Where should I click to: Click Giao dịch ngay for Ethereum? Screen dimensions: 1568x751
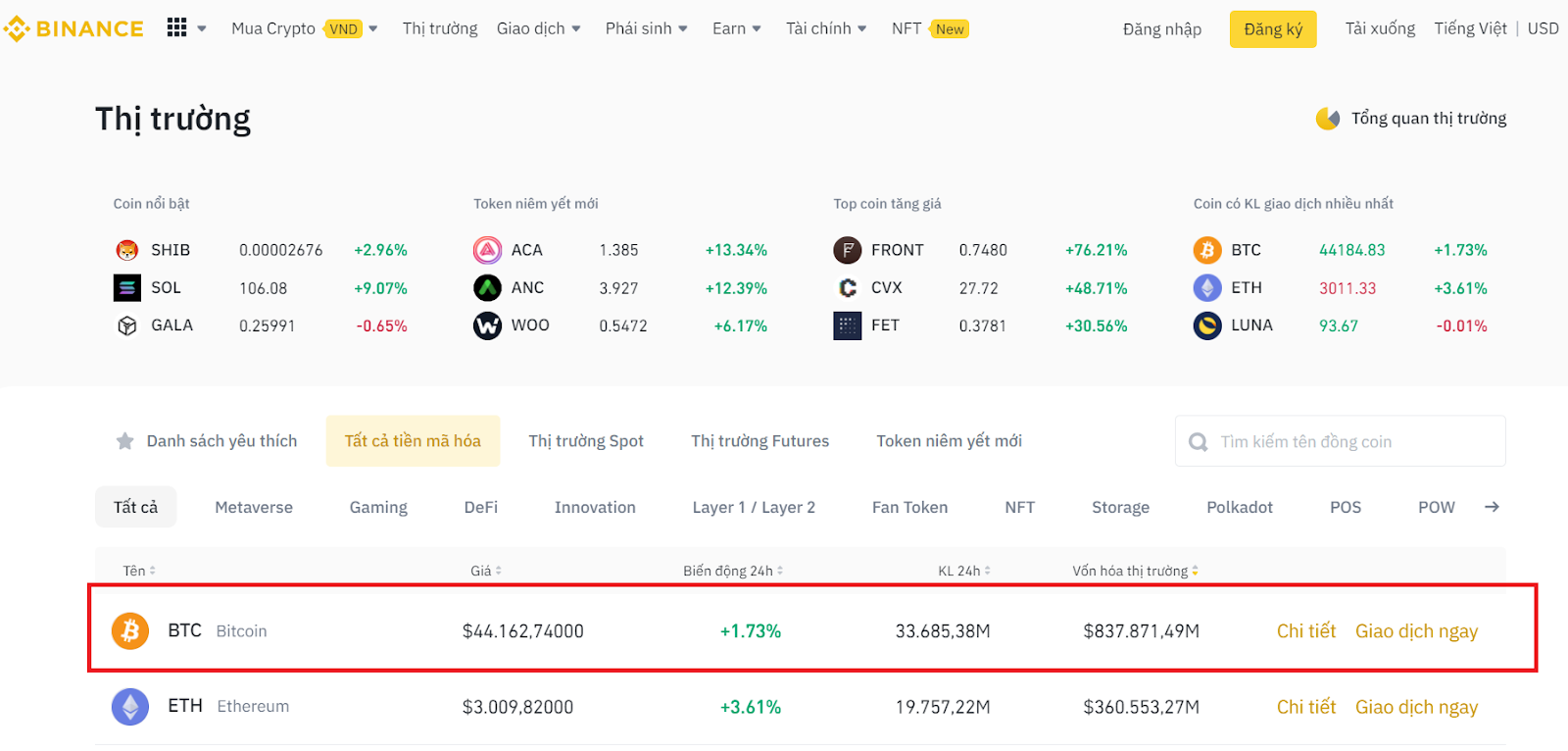point(1417,707)
